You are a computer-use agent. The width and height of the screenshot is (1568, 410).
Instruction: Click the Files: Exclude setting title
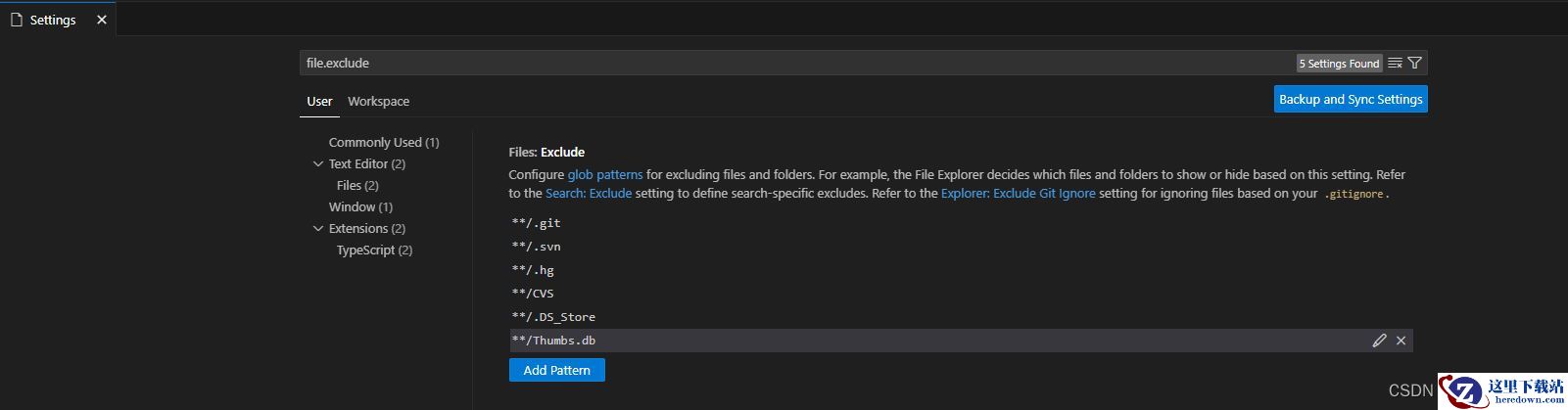tap(546, 152)
